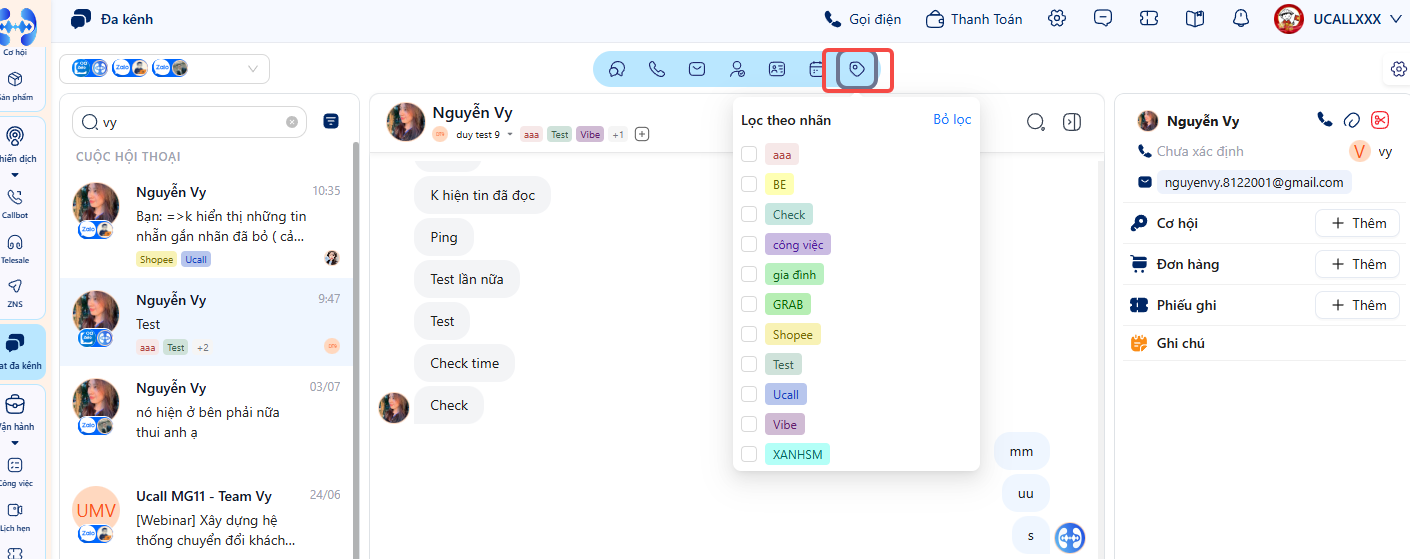Screen dimensions: 1410x559
Task: Open the contact card filter icon
Action: coord(777,69)
